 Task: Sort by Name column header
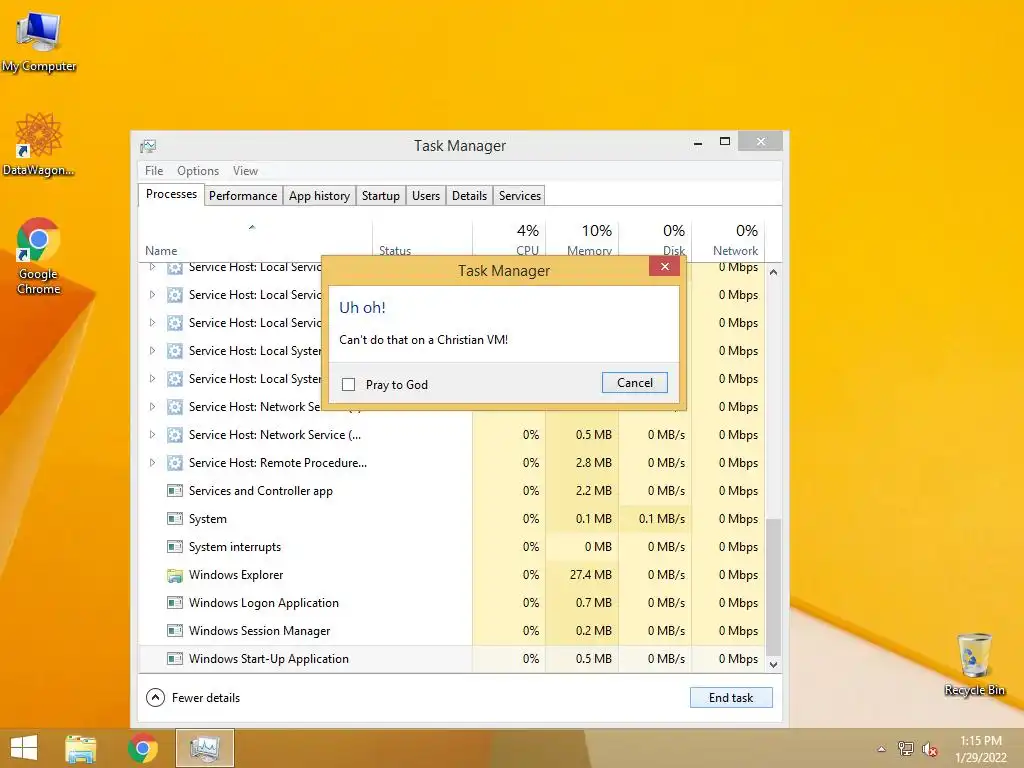pos(255,240)
